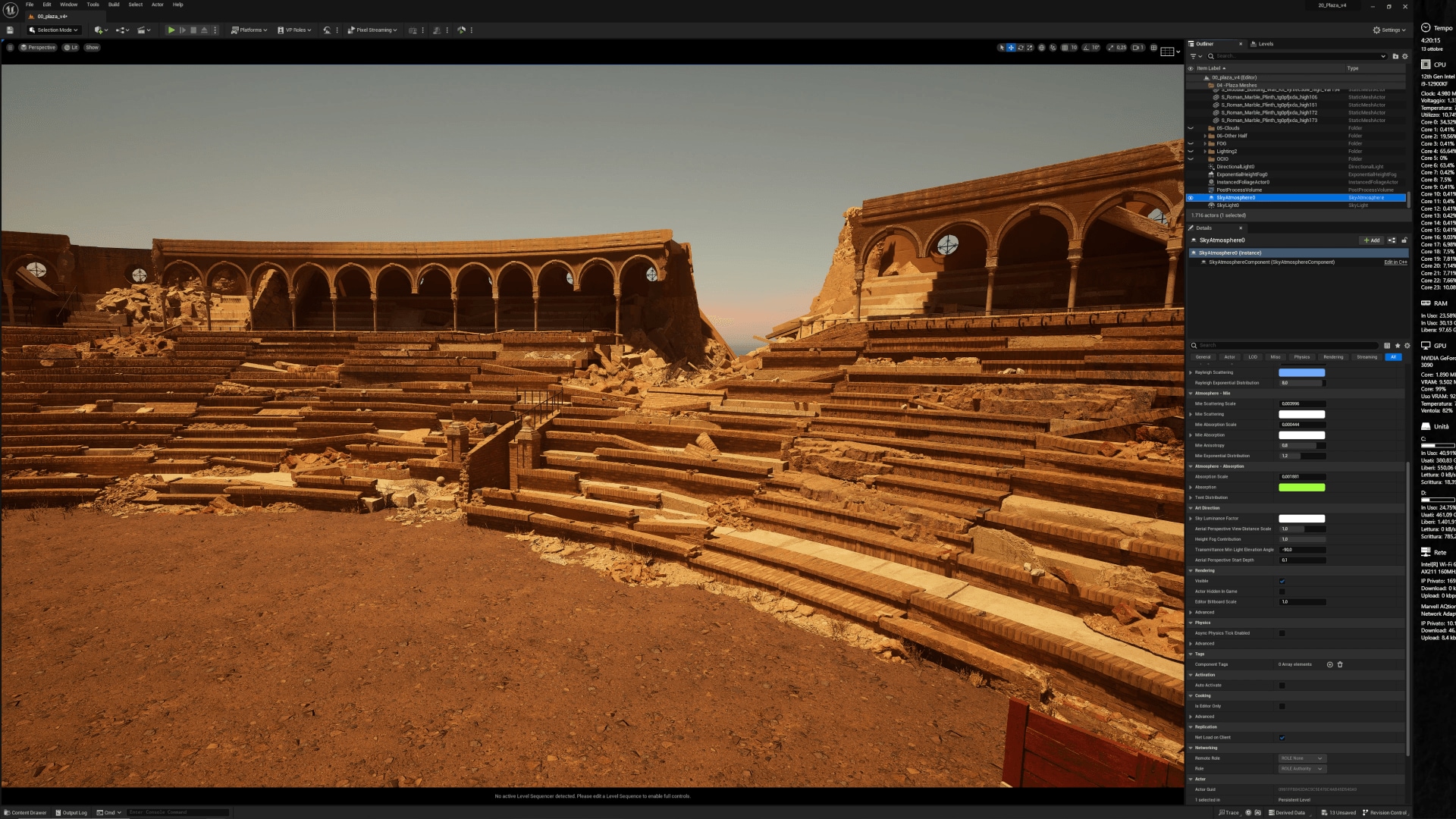Open Outliner settings gear icon
Screen dimensions: 1456x819
click(x=1404, y=56)
